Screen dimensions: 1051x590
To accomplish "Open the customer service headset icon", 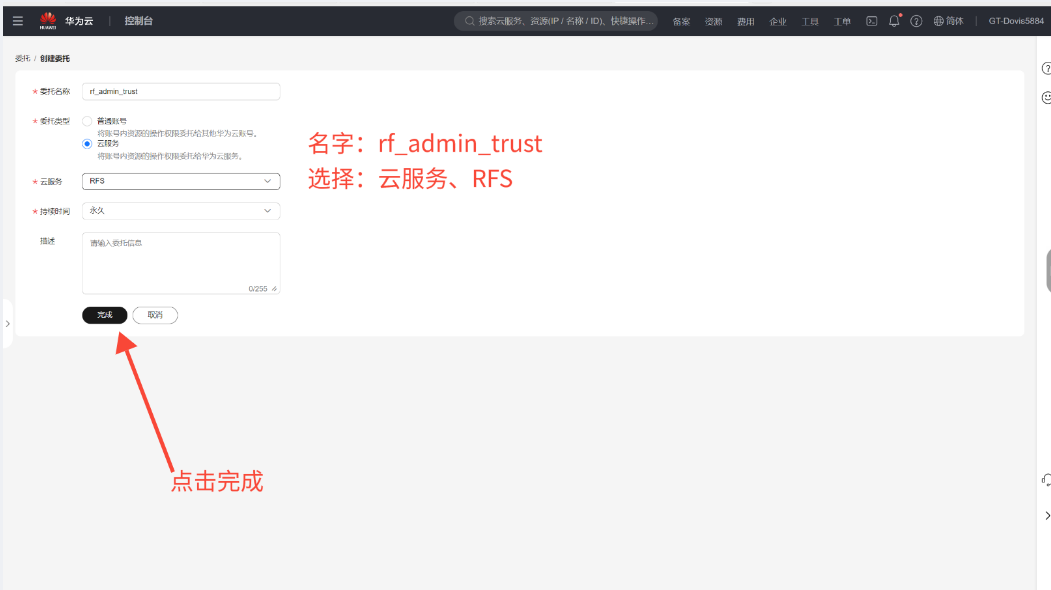I will [x=1046, y=480].
